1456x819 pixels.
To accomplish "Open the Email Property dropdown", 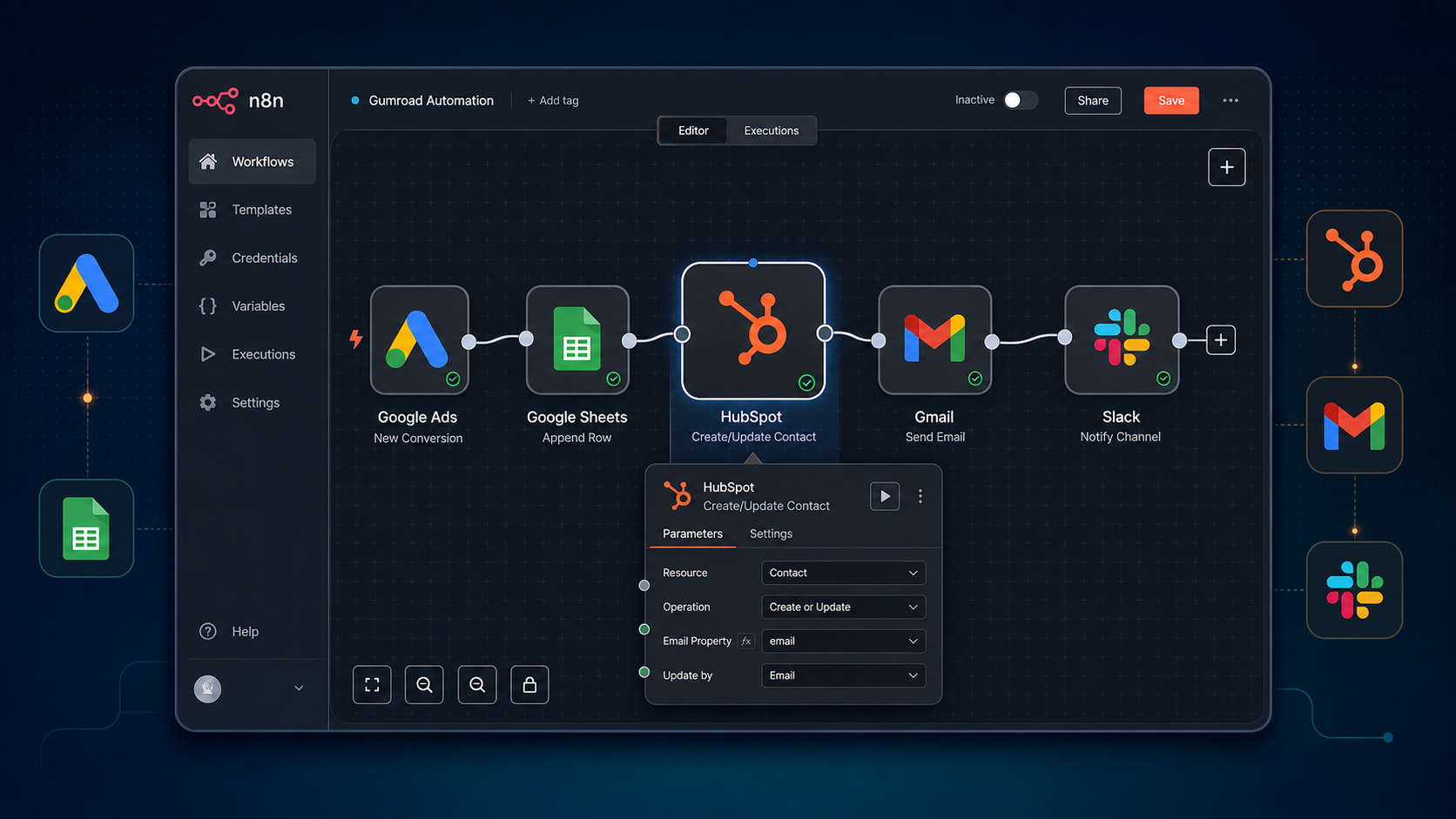I will 843,641.
